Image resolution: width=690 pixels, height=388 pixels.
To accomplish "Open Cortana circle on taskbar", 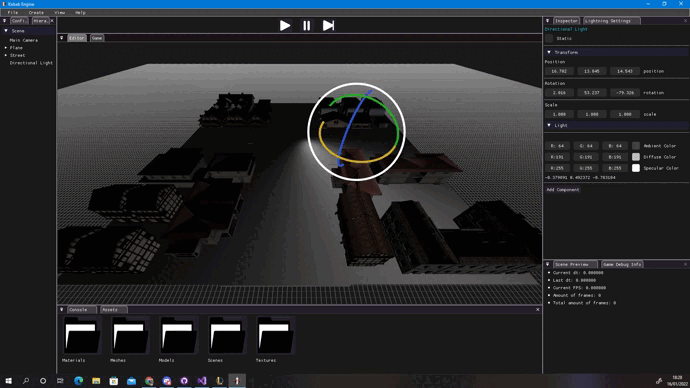I will point(43,381).
